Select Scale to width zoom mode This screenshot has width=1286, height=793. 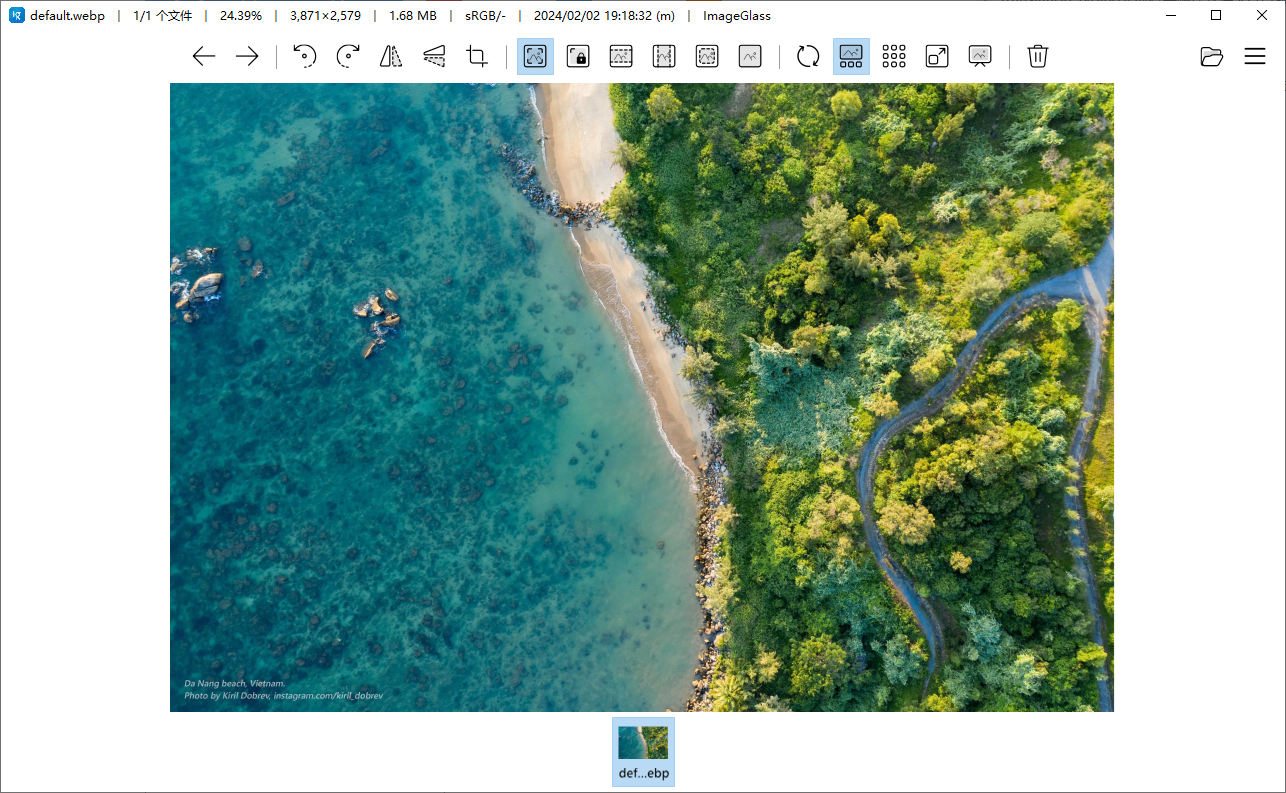(621, 57)
